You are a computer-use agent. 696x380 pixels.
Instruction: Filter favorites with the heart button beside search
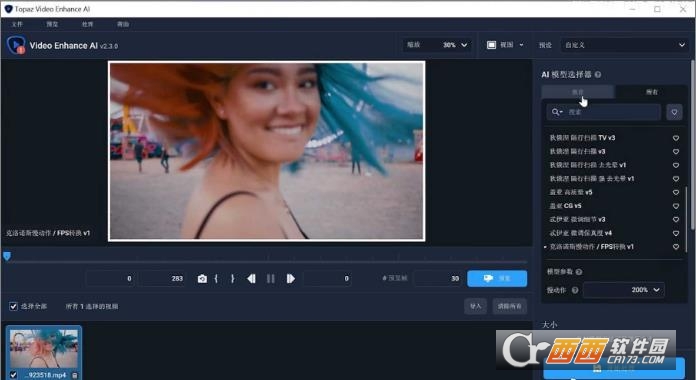click(x=674, y=112)
